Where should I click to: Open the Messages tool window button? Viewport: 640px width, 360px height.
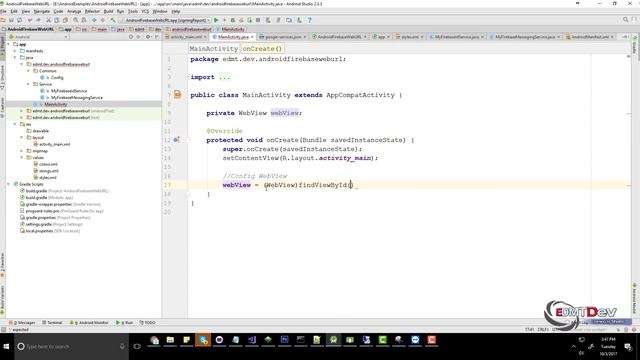click(22, 322)
